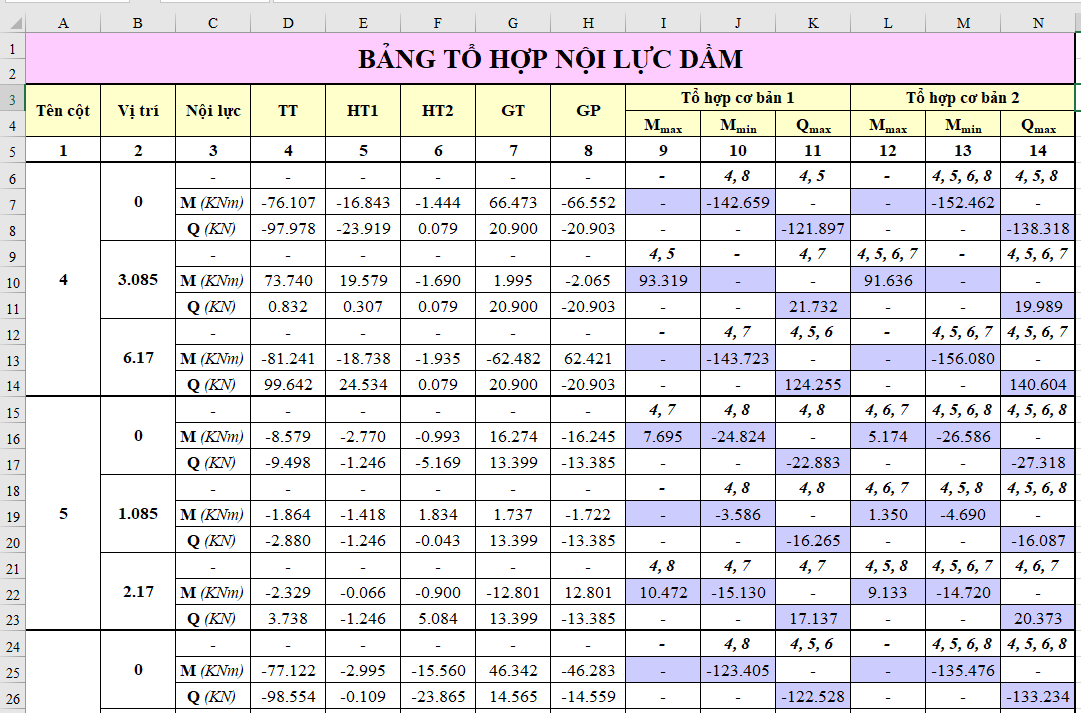Viewport: 1081px width, 713px height.
Task: Select cell with value 140.604
Action: [1038, 384]
